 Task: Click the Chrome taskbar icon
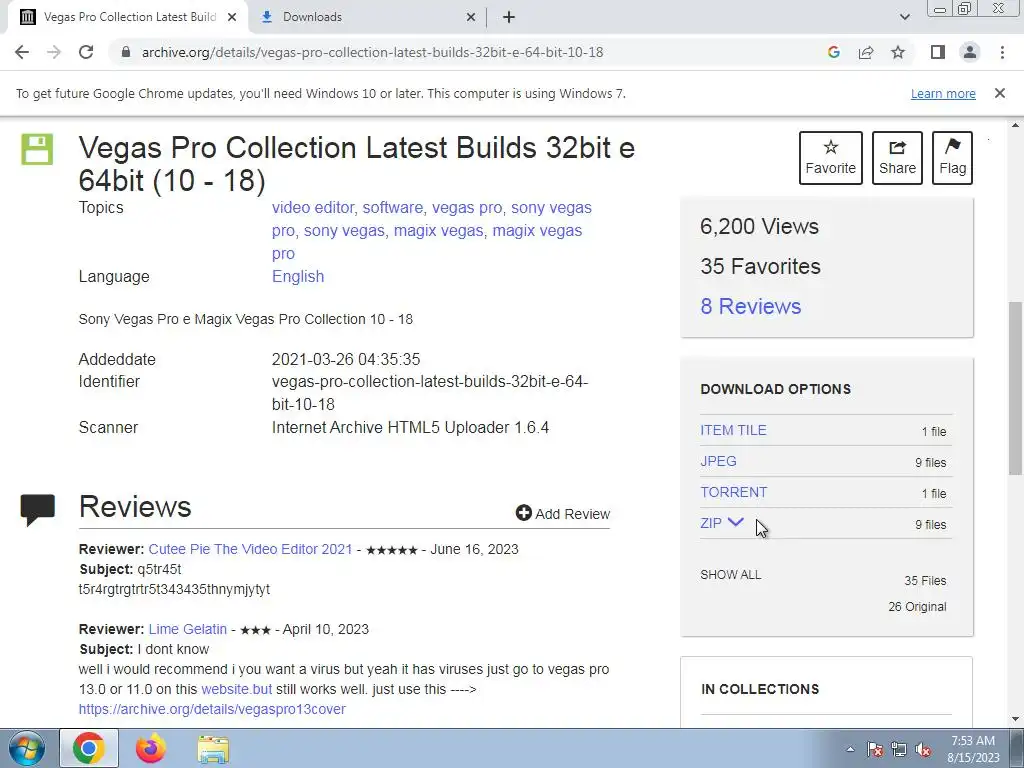(x=89, y=748)
